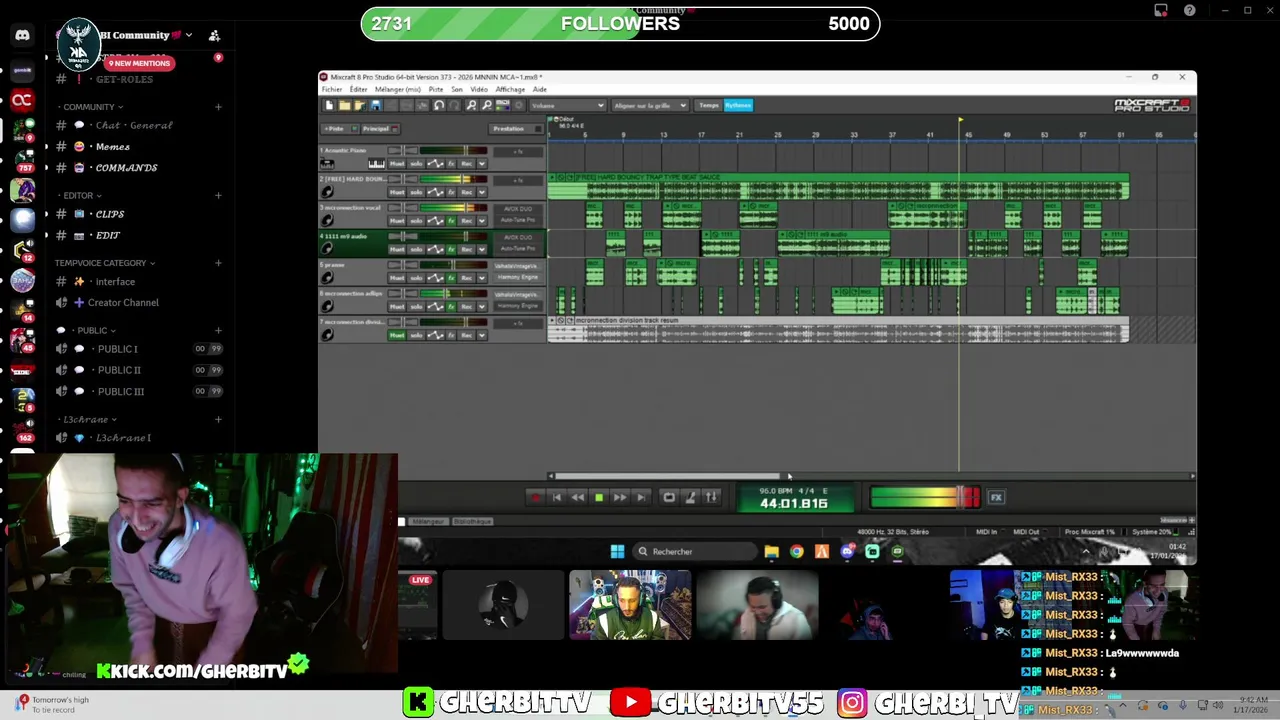Click the Discord icon in the streamed taskbar
This screenshot has height=720, width=1280.
coord(847,551)
